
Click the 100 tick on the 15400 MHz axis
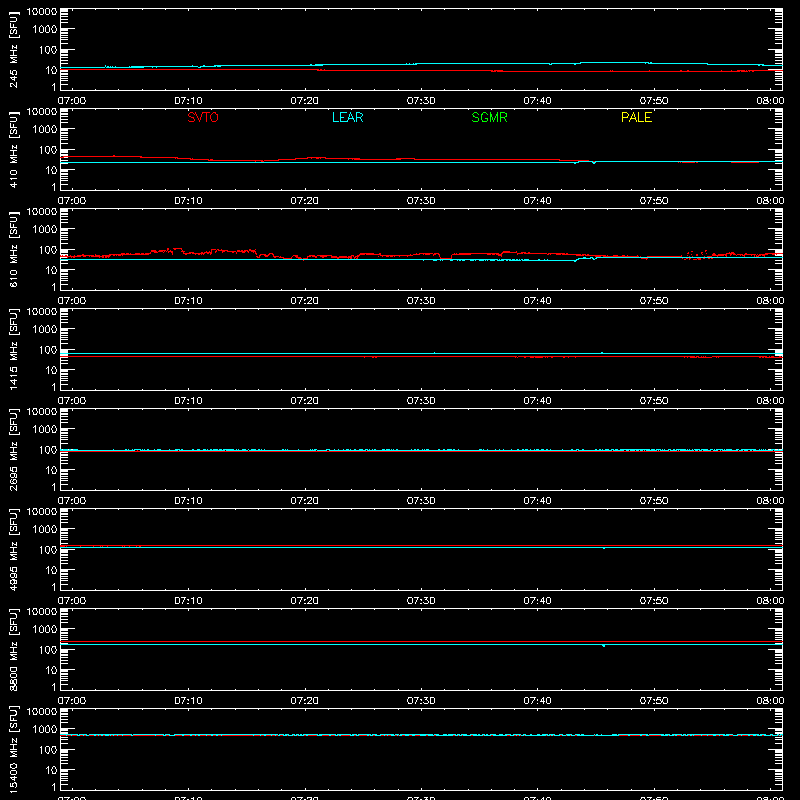48,750
